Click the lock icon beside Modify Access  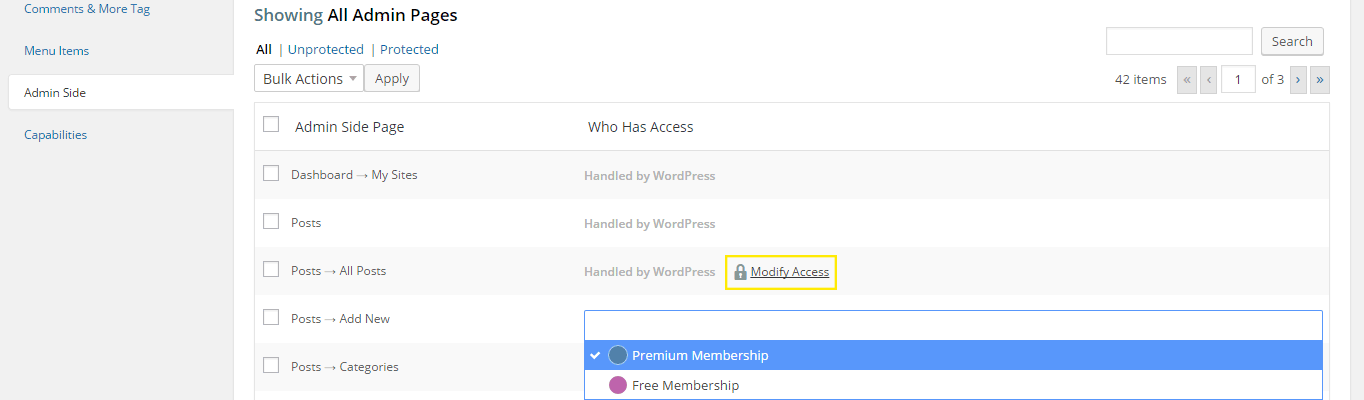coord(740,272)
